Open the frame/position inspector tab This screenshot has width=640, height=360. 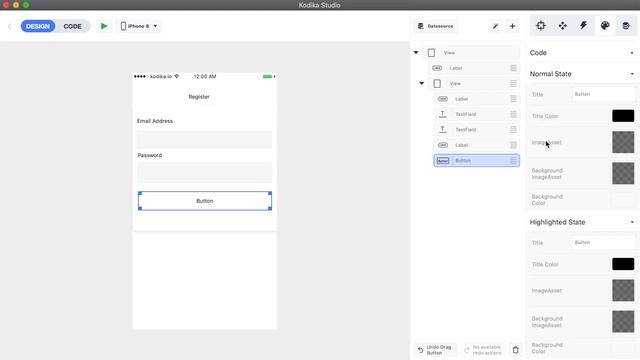click(541, 26)
